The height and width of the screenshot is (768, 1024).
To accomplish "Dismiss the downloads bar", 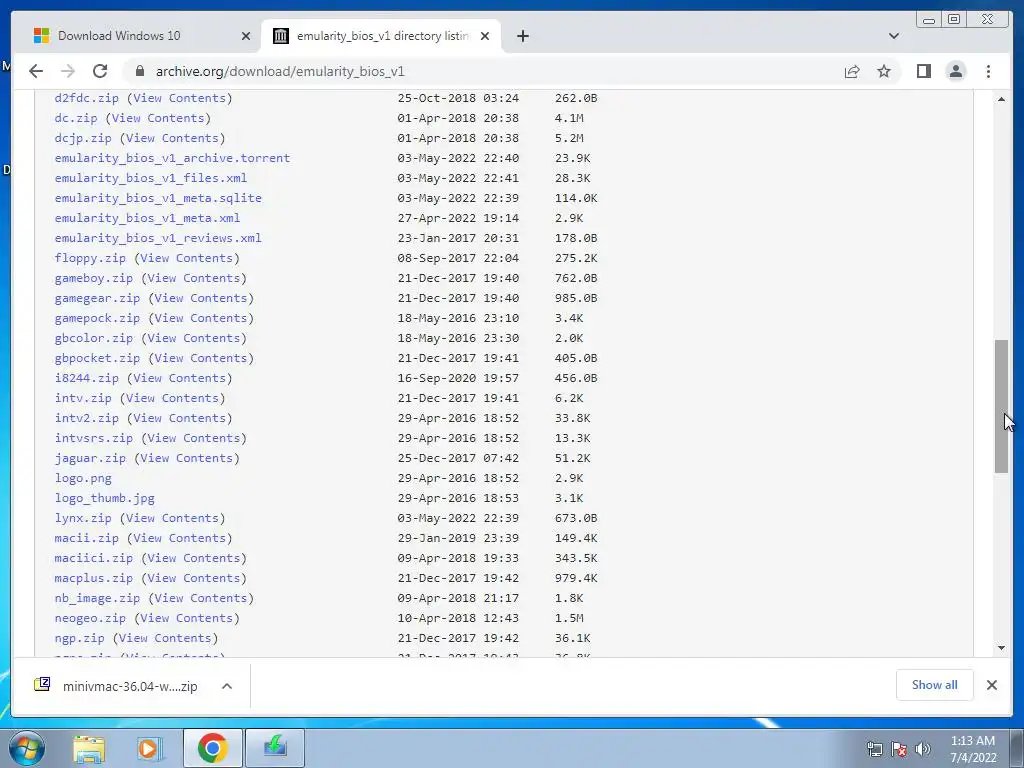I will coord(991,684).
